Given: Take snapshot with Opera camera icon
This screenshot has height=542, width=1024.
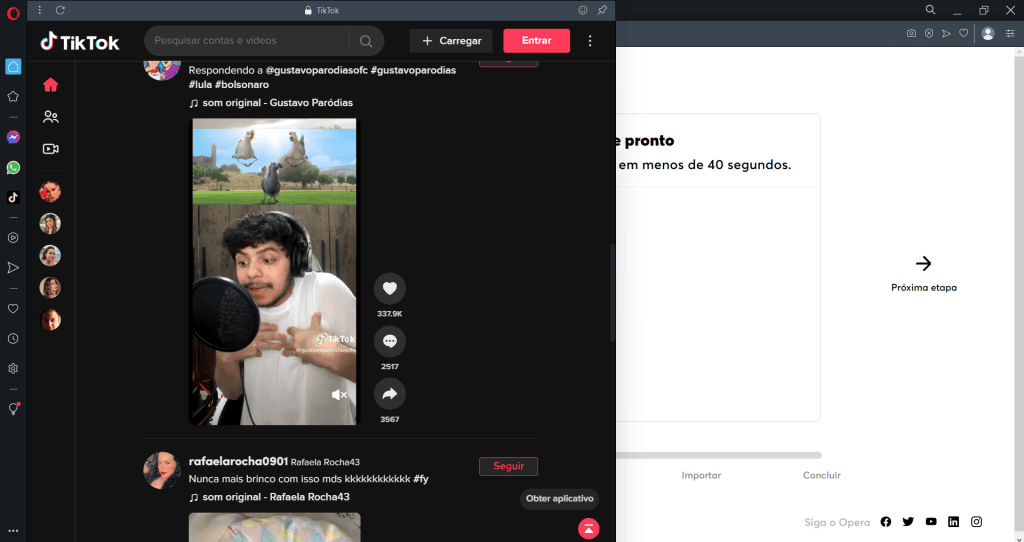Looking at the screenshot, I should (x=911, y=33).
